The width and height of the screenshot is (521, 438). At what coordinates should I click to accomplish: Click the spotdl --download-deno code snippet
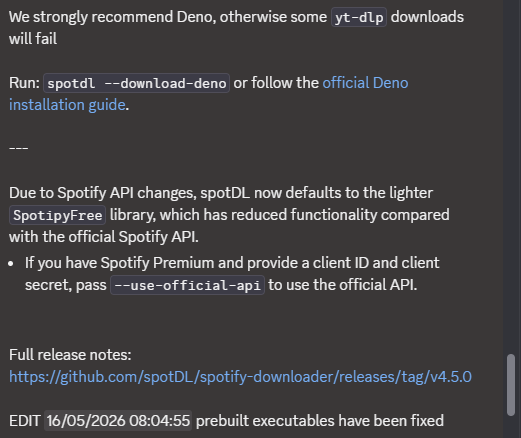[137, 83]
